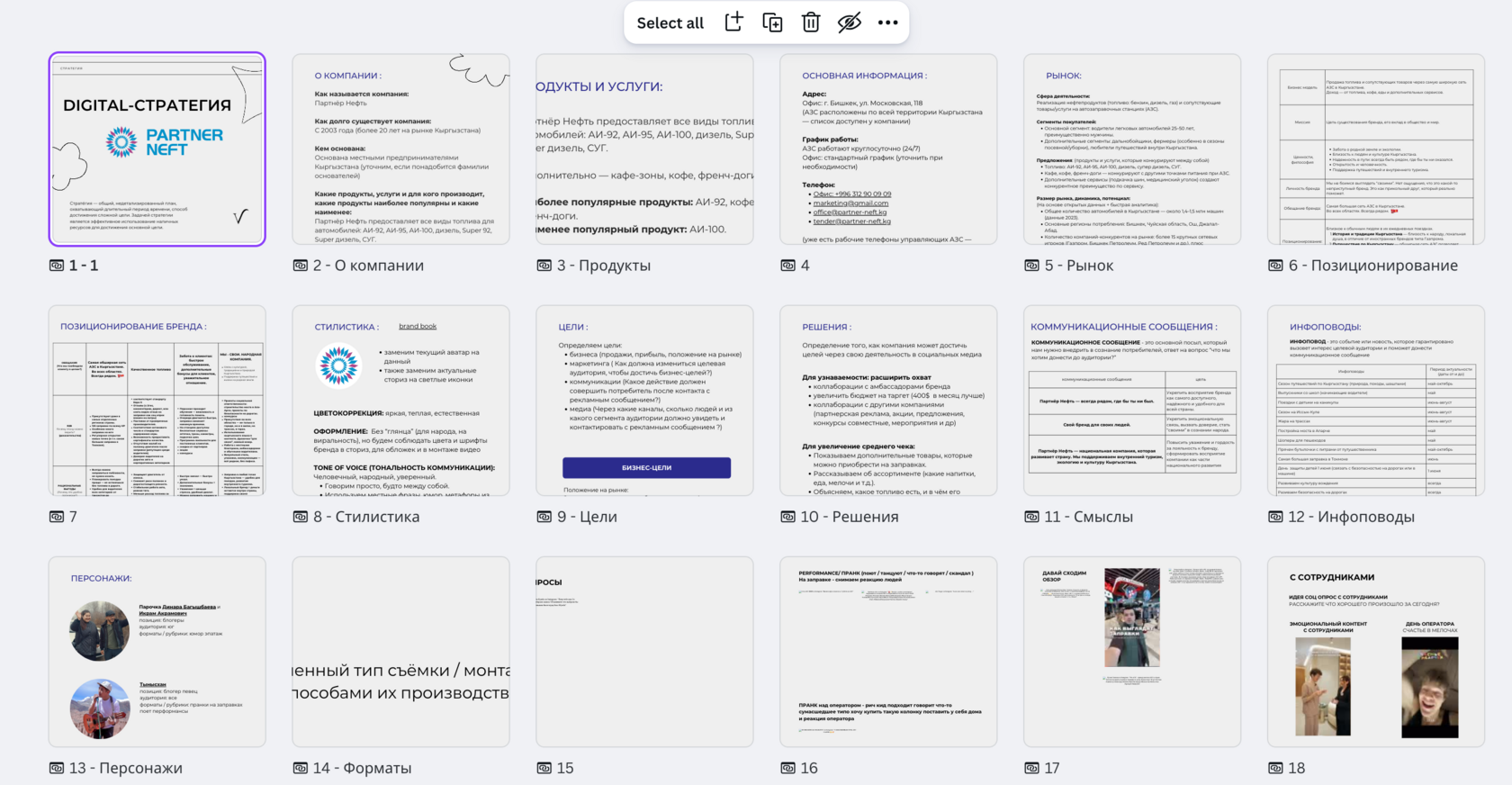
Task: Delete selected page with the trash icon
Action: (811, 23)
